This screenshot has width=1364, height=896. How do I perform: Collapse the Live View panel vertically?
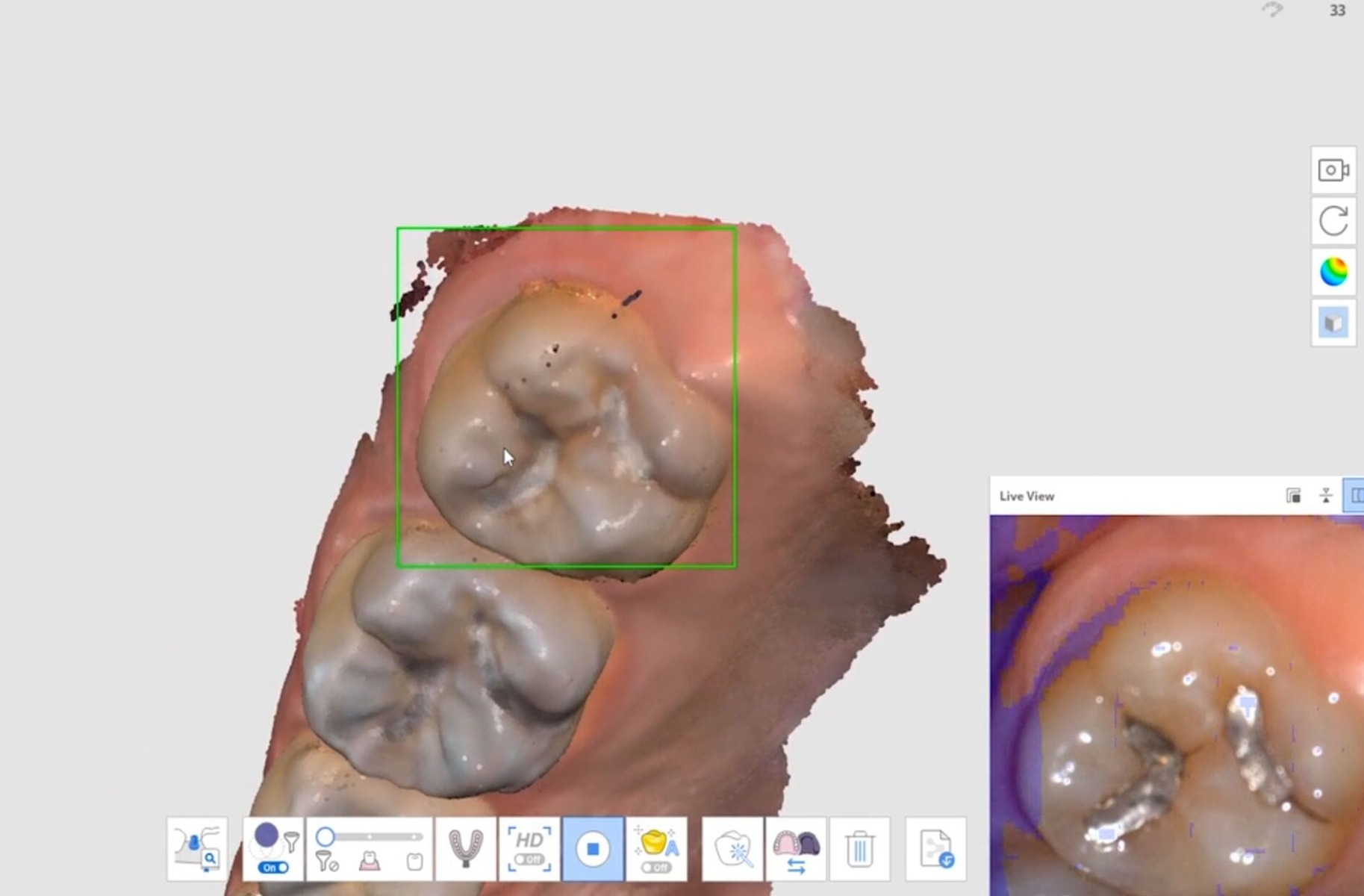coord(1327,494)
